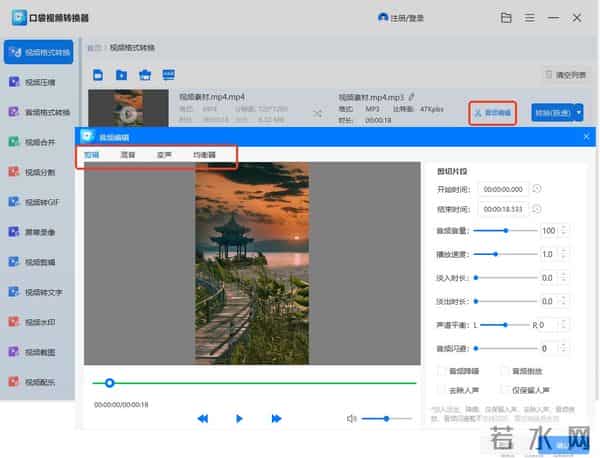
Task: Click the 播放速度 slider
Action: (x=505, y=254)
